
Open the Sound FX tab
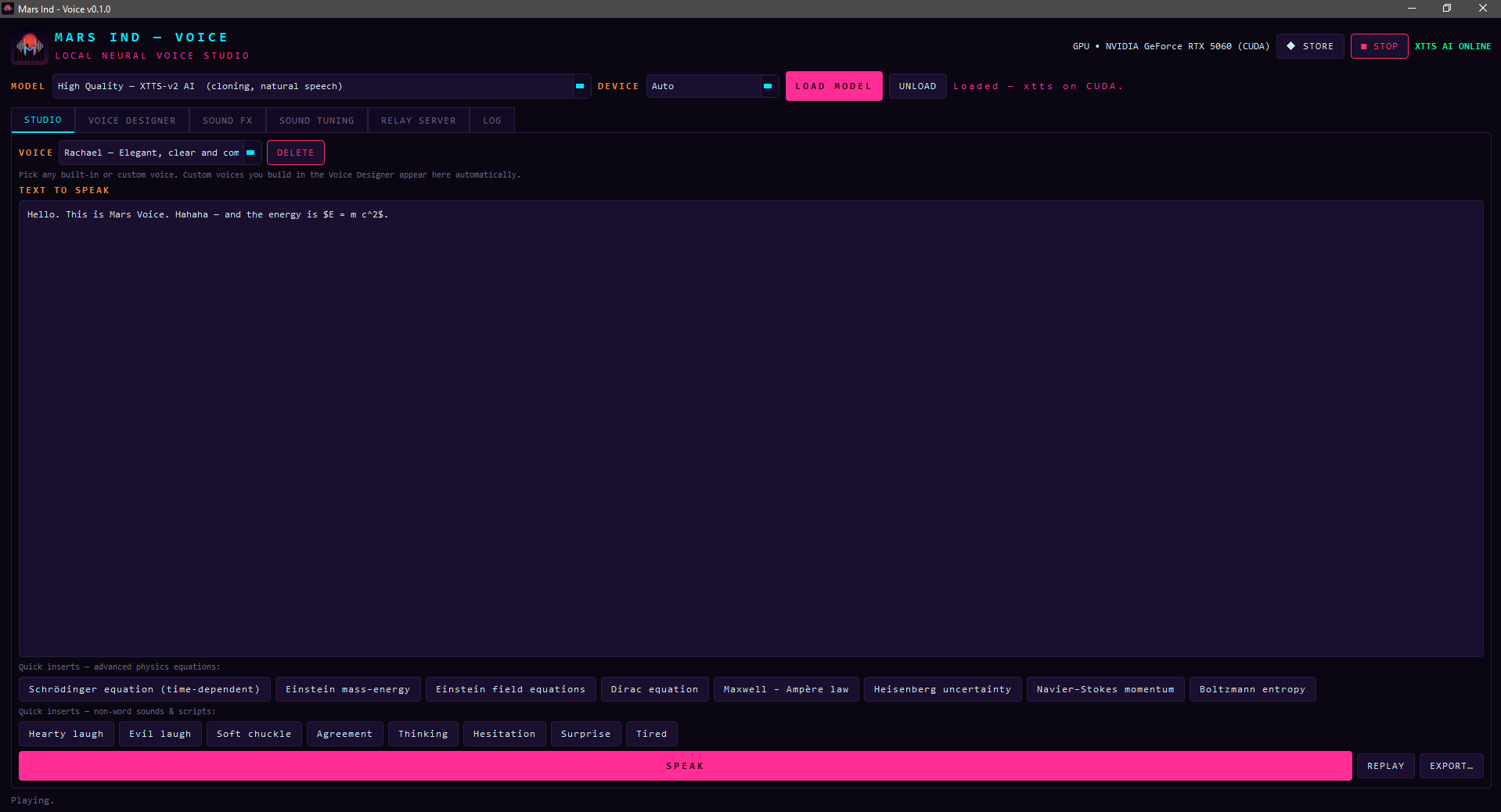pyautogui.click(x=228, y=120)
